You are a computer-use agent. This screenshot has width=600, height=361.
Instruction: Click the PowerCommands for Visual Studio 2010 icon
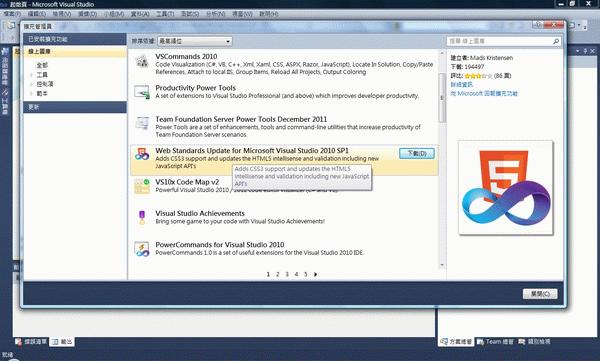142,249
